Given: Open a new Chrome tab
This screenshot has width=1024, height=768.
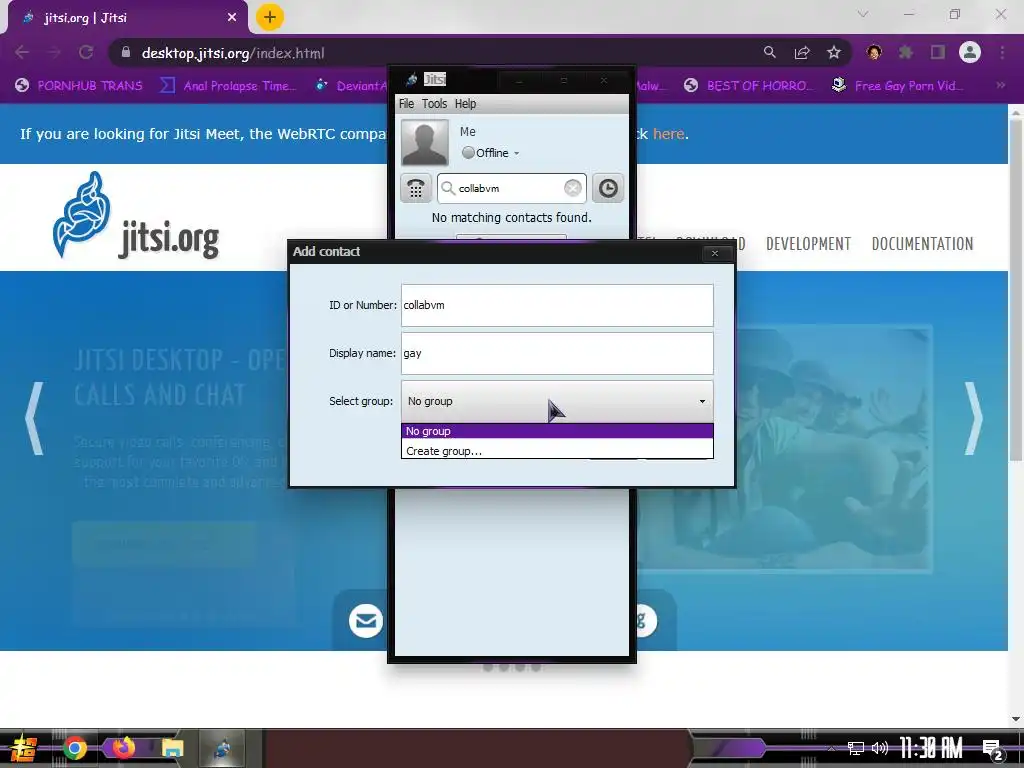Looking at the screenshot, I should [270, 17].
